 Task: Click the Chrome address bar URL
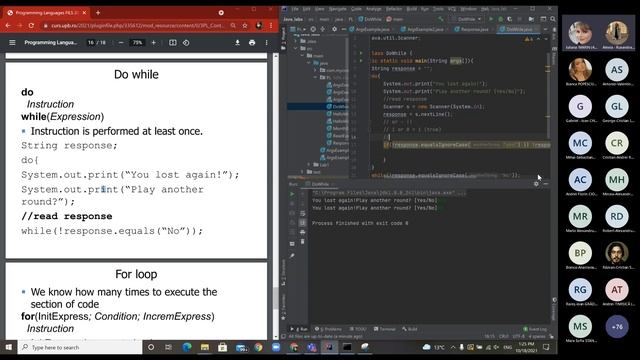click(x=138, y=25)
